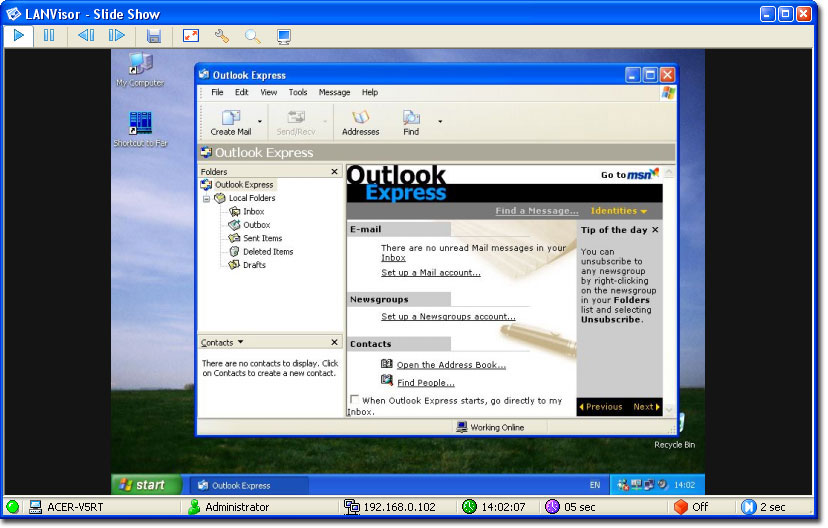Viewport: 828px width, 528px height.
Task: Toggle full screen view icon
Action: click(191, 35)
